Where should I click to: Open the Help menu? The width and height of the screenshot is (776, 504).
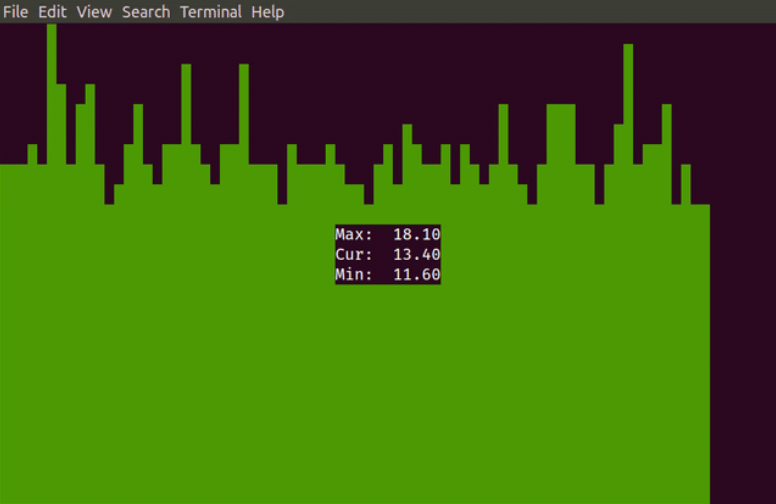point(268,11)
